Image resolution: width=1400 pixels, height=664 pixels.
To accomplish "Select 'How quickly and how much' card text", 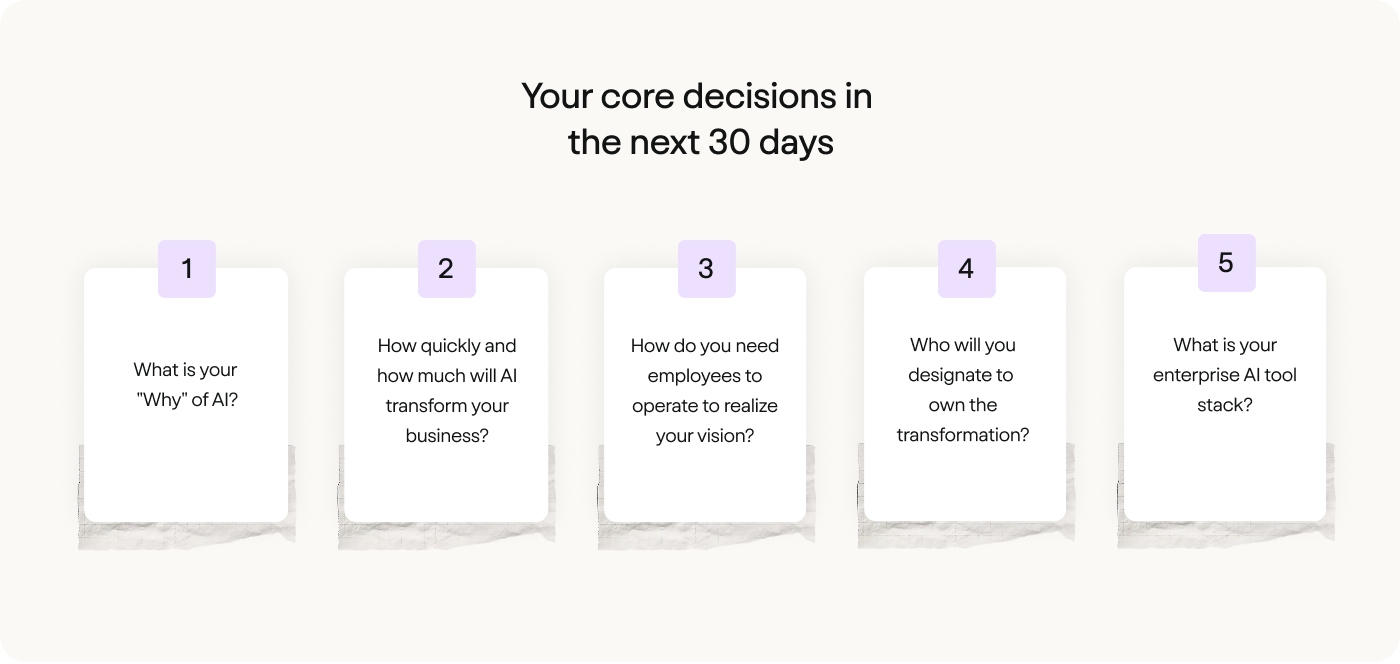I will click(447, 391).
